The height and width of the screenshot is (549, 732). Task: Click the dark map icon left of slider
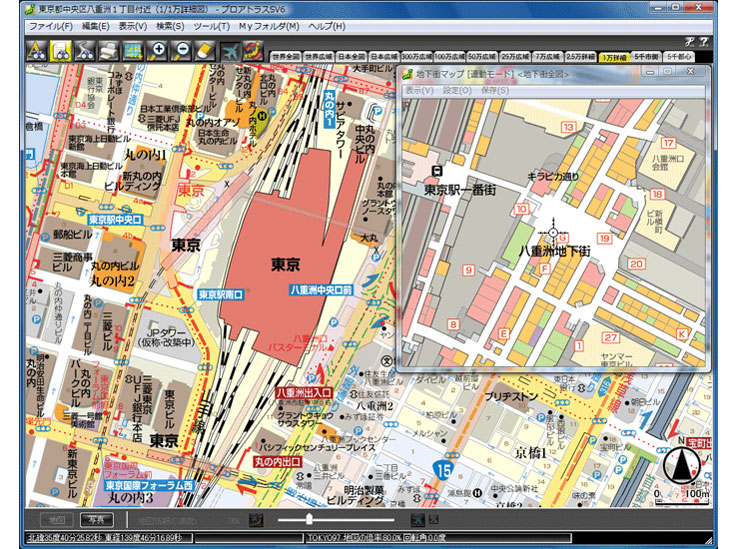(x=256, y=519)
